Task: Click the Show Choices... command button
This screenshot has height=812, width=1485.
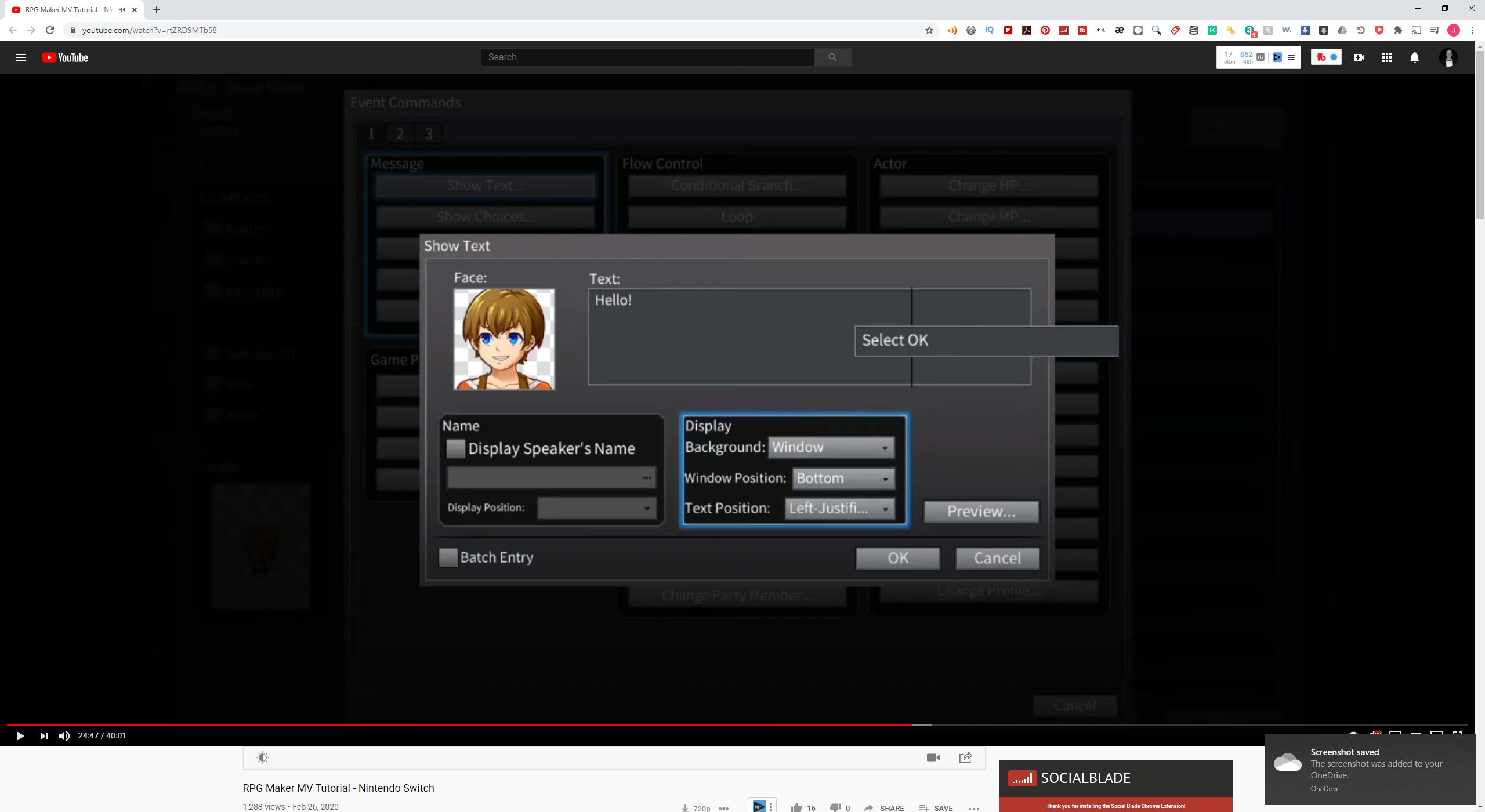Action: tap(486, 217)
